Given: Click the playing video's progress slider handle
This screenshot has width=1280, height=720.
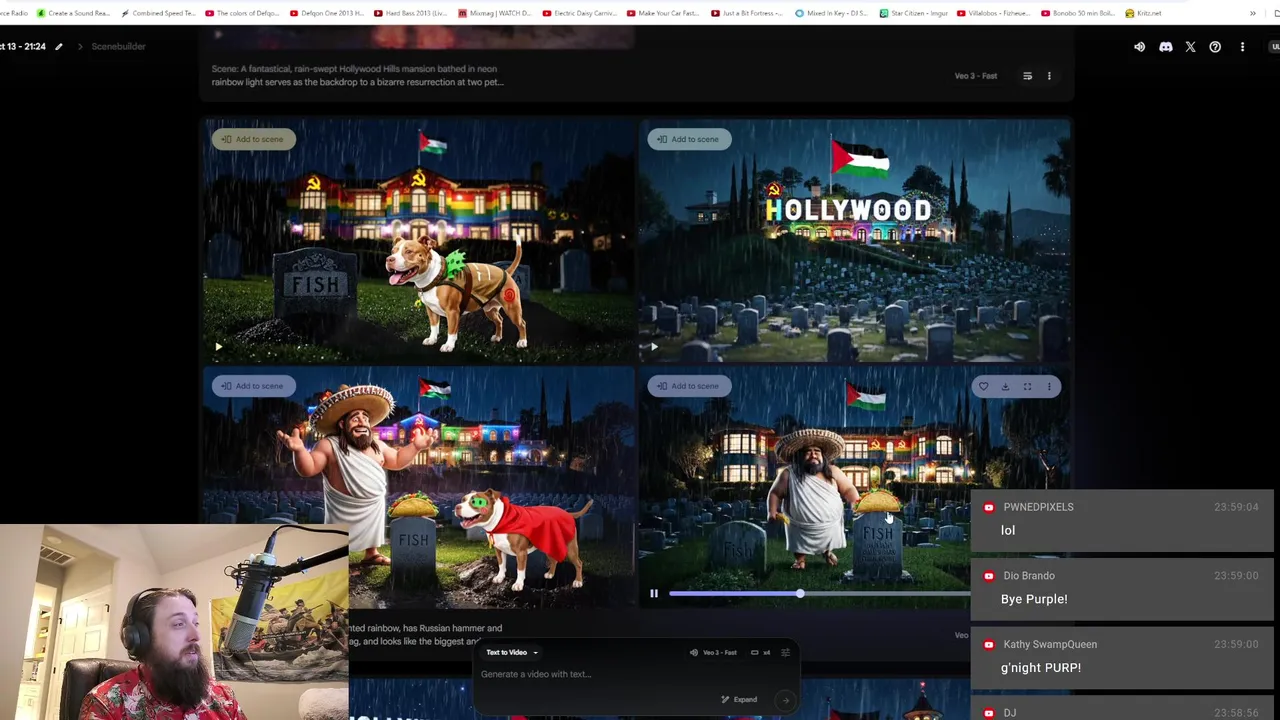Looking at the screenshot, I should (800, 594).
